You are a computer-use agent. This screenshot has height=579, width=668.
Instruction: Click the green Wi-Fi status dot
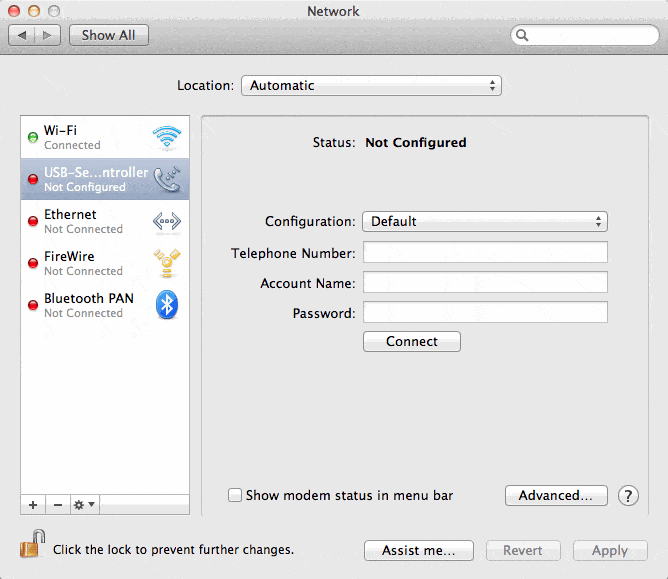(33, 137)
